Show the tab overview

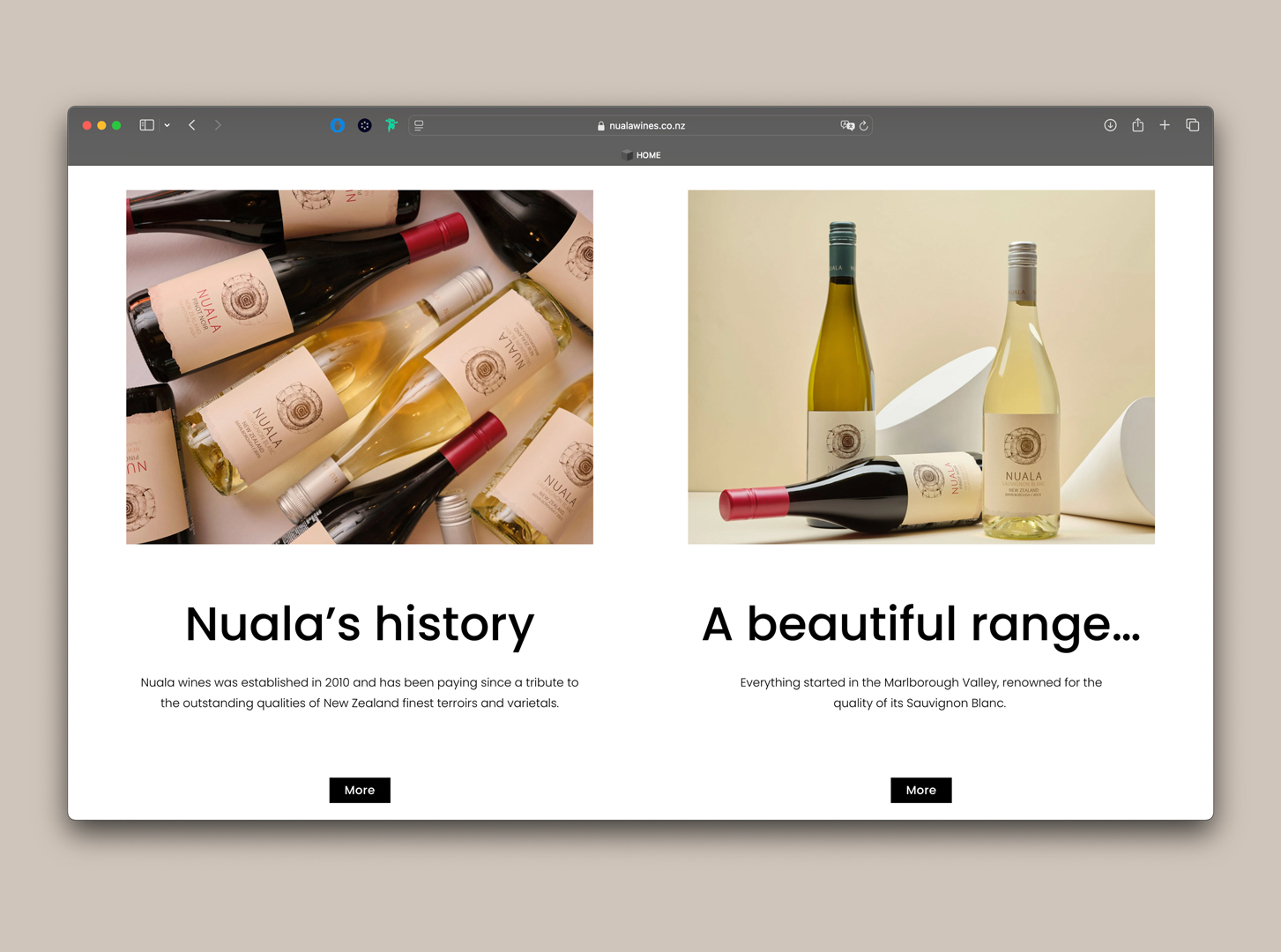coord(1193,125)
